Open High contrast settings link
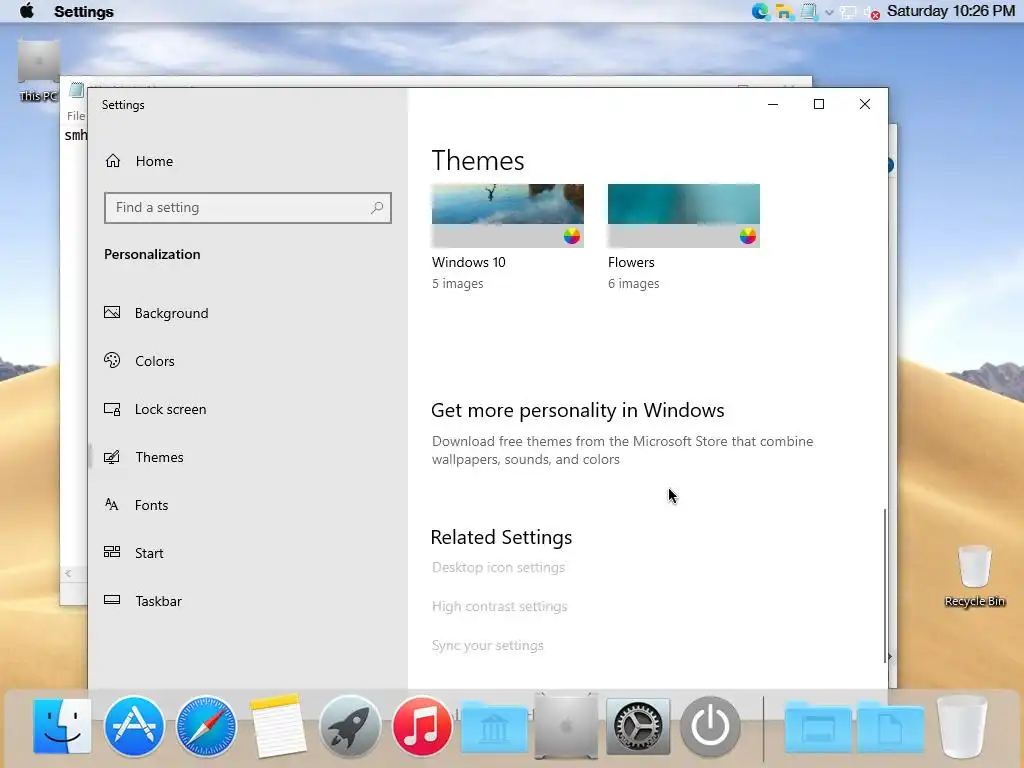The width and height of the screenshot is (1024, 768). coord(500,606)
